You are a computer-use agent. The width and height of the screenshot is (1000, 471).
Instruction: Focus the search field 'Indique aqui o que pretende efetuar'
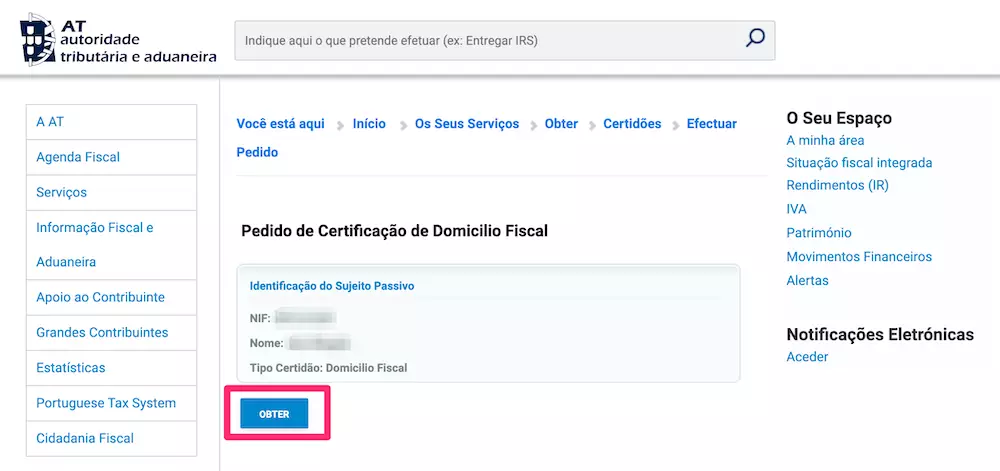(x=504, y=41)
